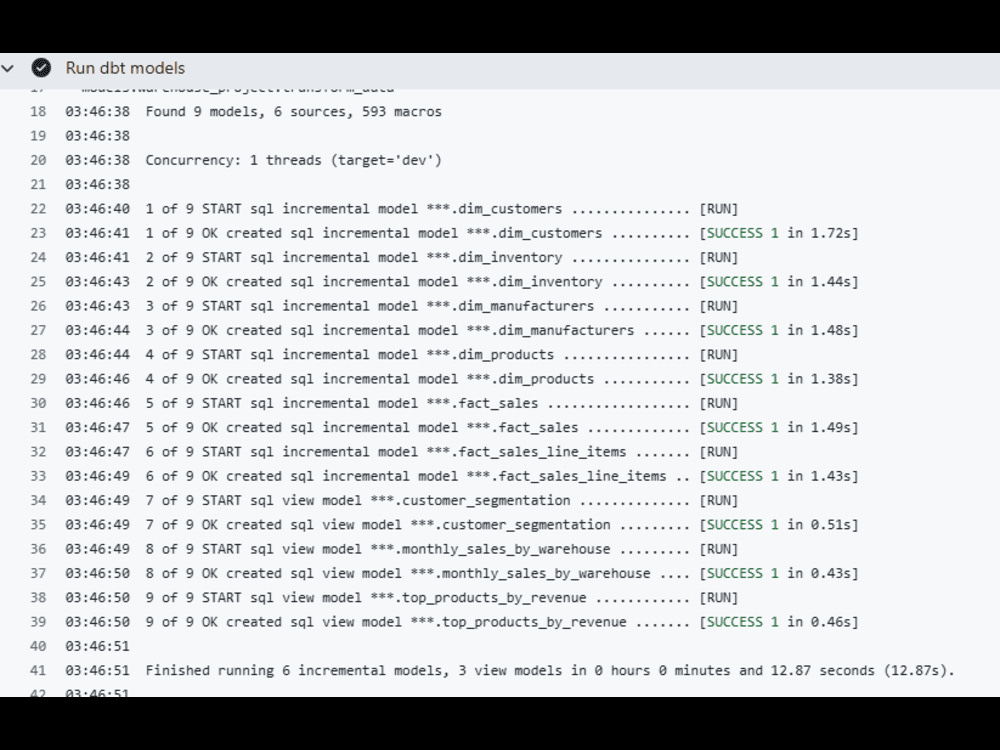The height and width of the screenshot is (750, 1000).
Task: Select the '6 of 9 START' fact_sales_line_items line
Action: tap(441, 452)
